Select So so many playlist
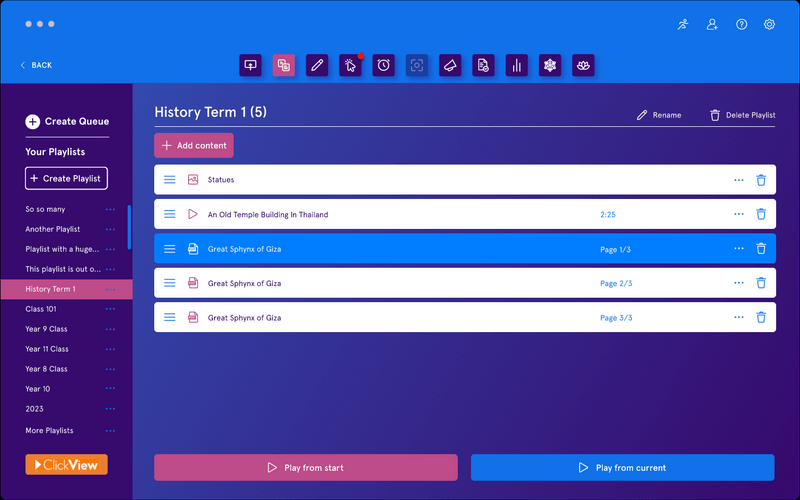This screenshot has height=500, width=800. click(45, 209)
